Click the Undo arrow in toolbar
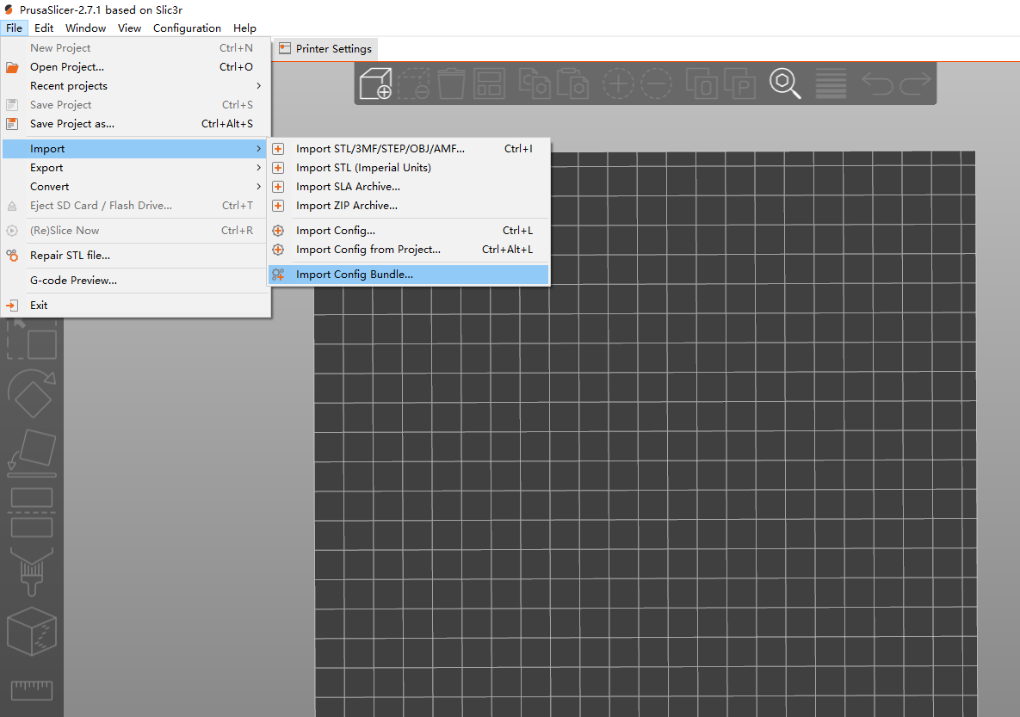This screenshot has width=1020, height=717. pos(878,84)
